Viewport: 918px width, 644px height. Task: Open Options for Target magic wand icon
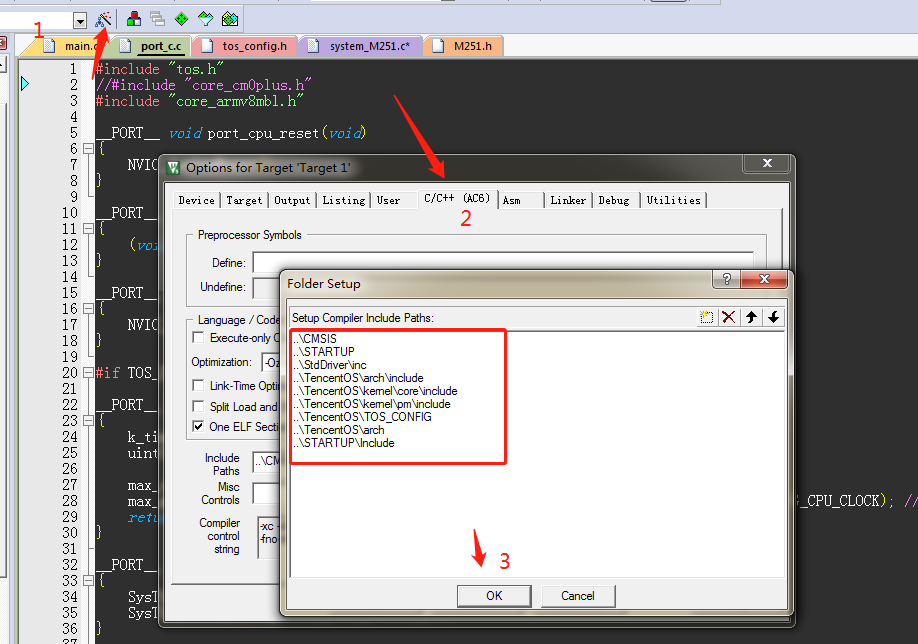tap(103, 20)
